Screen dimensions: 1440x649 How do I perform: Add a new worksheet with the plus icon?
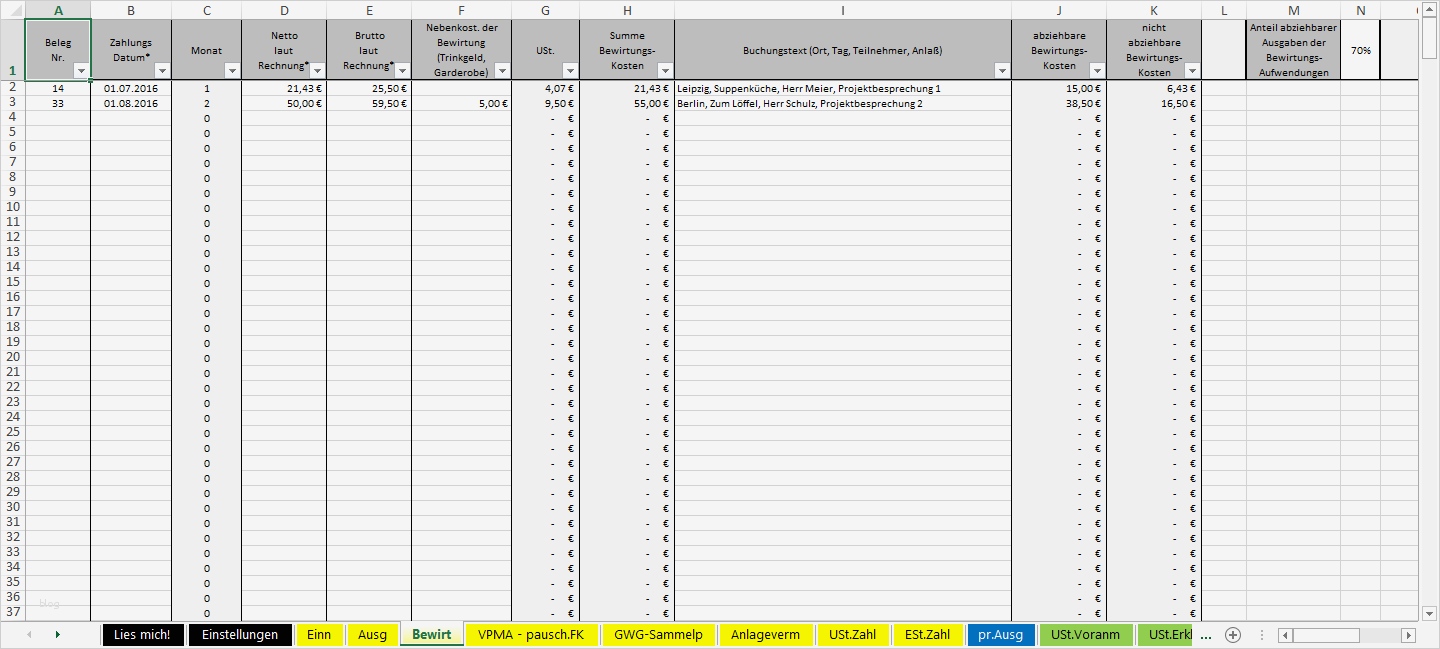click(x=1233, y=634)
